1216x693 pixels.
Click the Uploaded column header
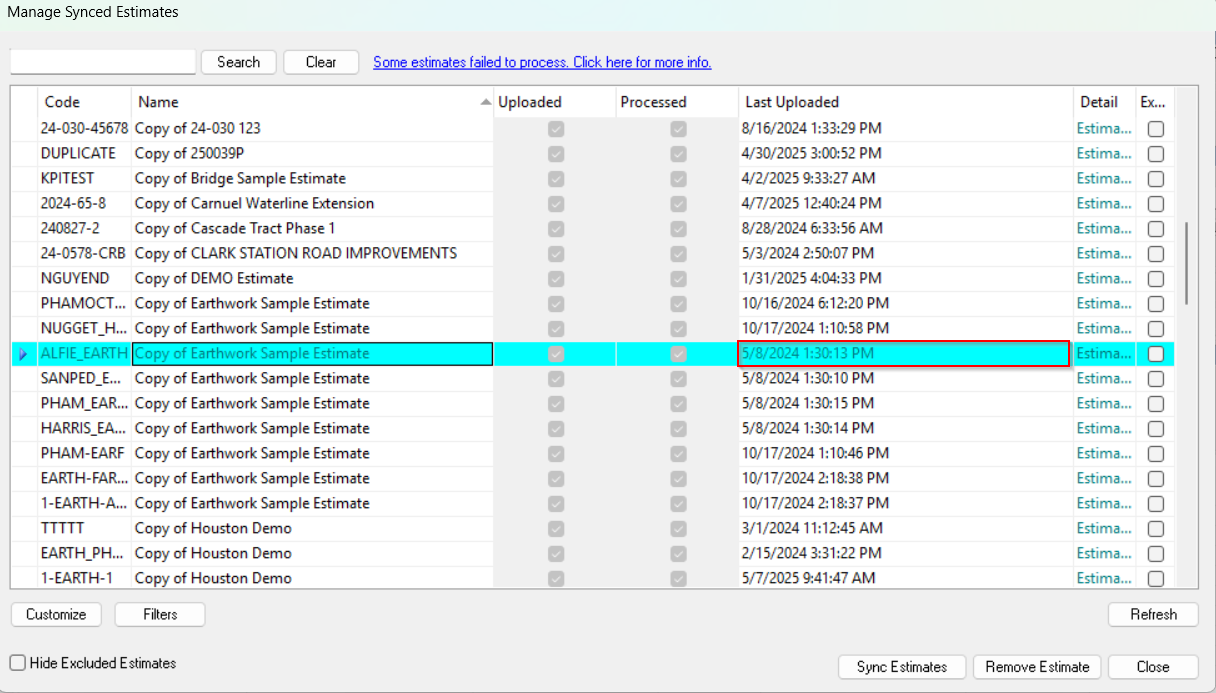[x=553, y=102]
